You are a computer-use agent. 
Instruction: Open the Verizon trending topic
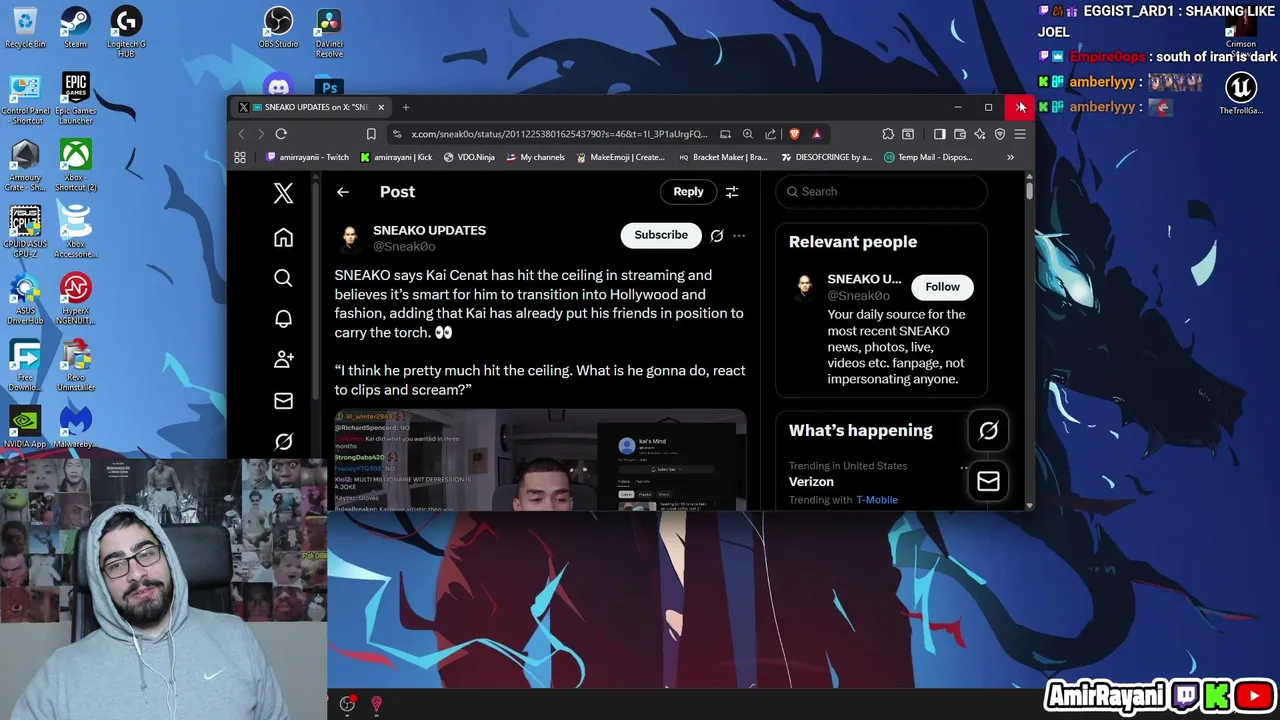[x=811, y=482]
